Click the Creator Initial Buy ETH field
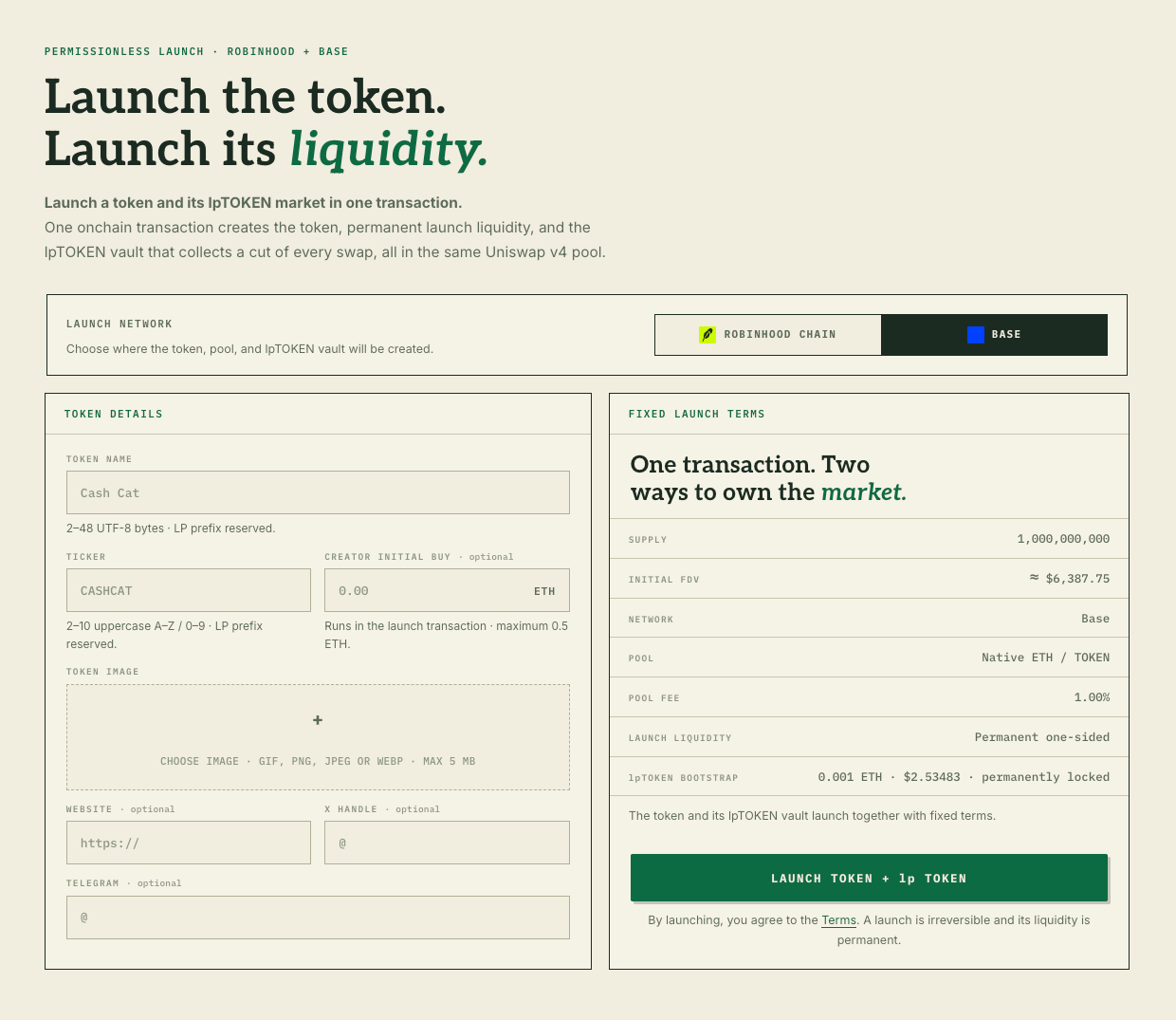 coord(447,590)
